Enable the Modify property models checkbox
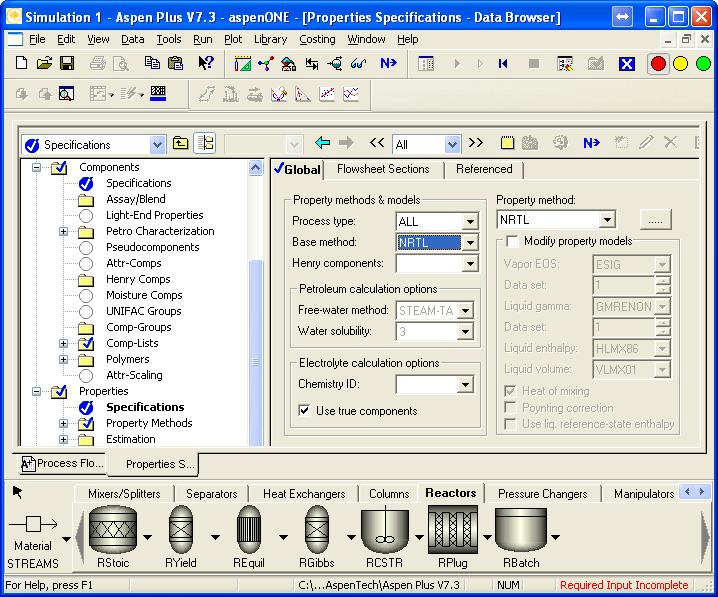 tap(511, 241)
